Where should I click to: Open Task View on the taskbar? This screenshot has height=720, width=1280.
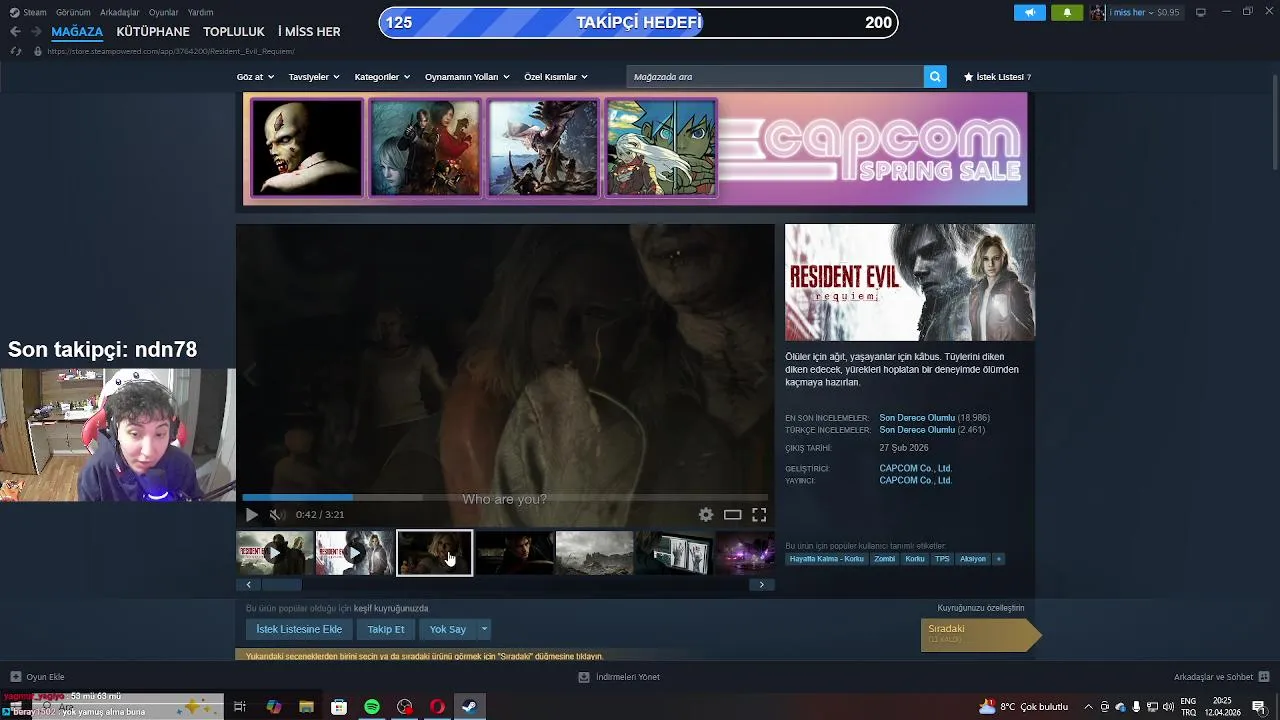pos(240,707)
